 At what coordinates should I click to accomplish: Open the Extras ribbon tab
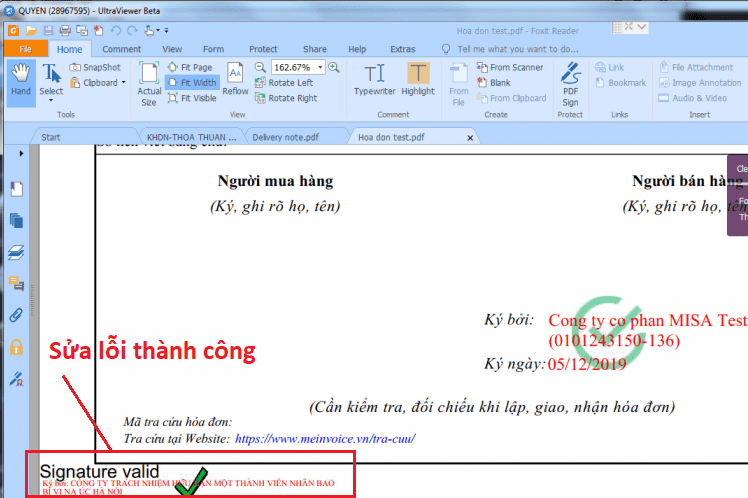(x=403, y=49)
